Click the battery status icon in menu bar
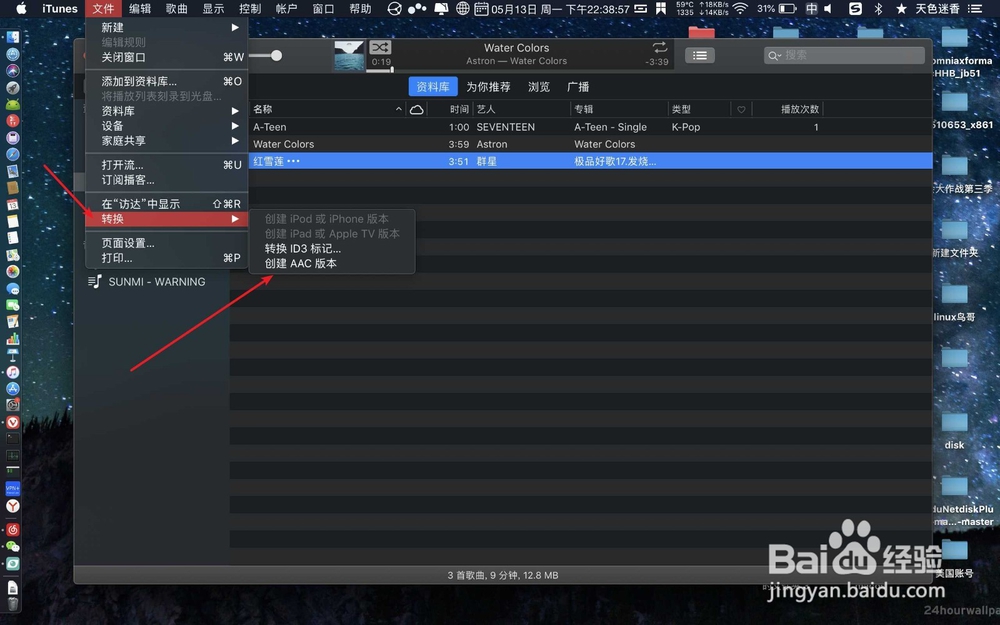This screenshot has height=625, width=1000. pos(788,8)
